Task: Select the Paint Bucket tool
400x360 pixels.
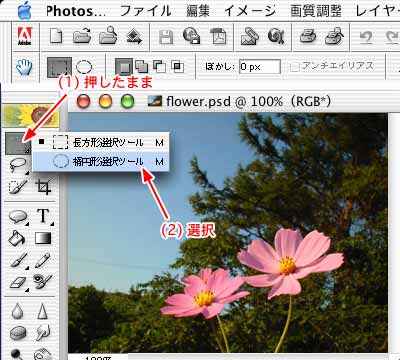Action: point(17,238)
